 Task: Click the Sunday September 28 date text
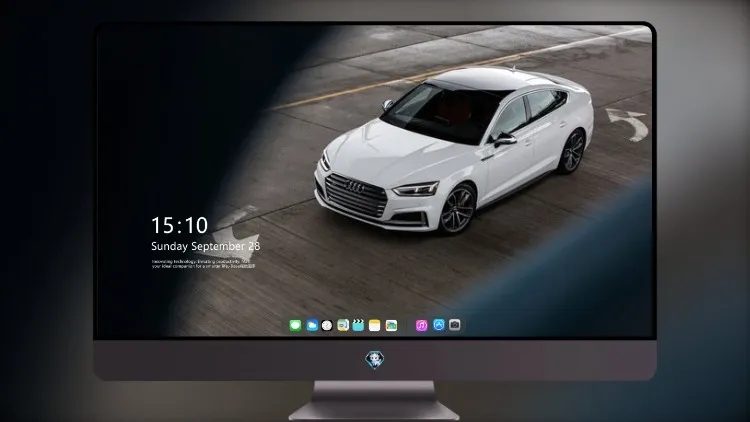pyautogui.click(x=206, y=246)
